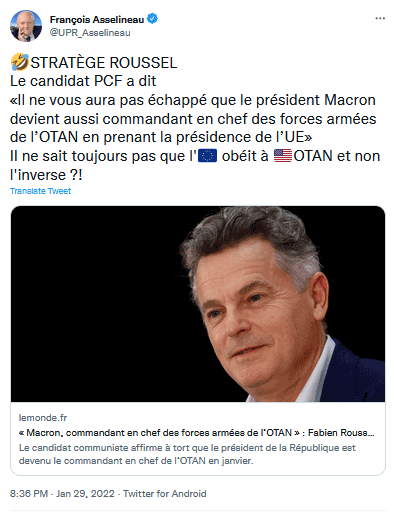Click the European Union flag emoji
The image size is (394, 516).
point(207,156)
